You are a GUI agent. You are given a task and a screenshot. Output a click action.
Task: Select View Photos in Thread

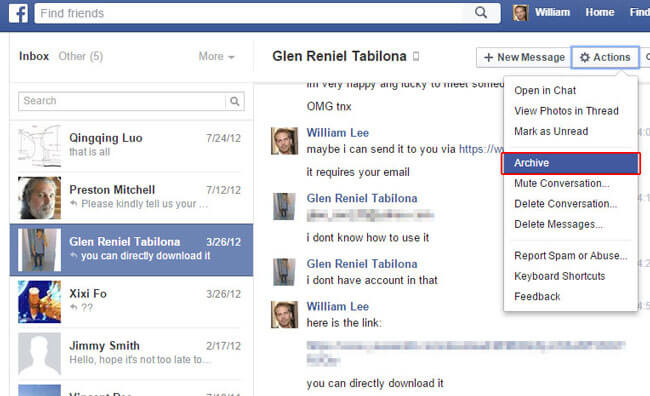click(x=570, y=111)
